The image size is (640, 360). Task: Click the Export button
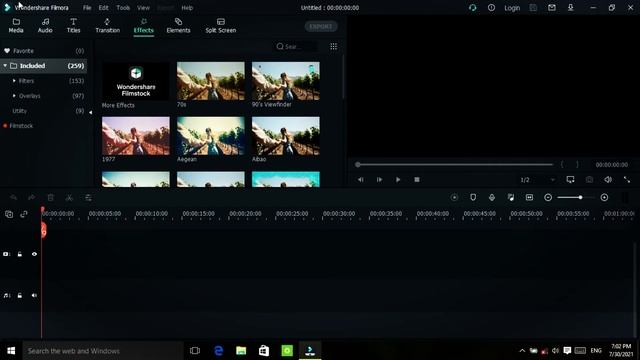point(321,27)
